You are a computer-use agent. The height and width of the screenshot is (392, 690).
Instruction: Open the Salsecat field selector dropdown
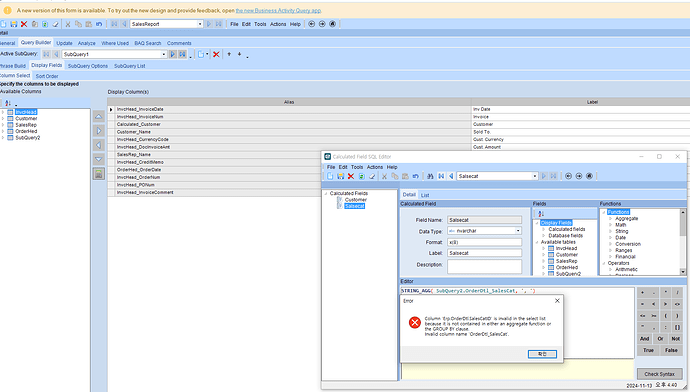pyautogui.click(x=535, y=176)
